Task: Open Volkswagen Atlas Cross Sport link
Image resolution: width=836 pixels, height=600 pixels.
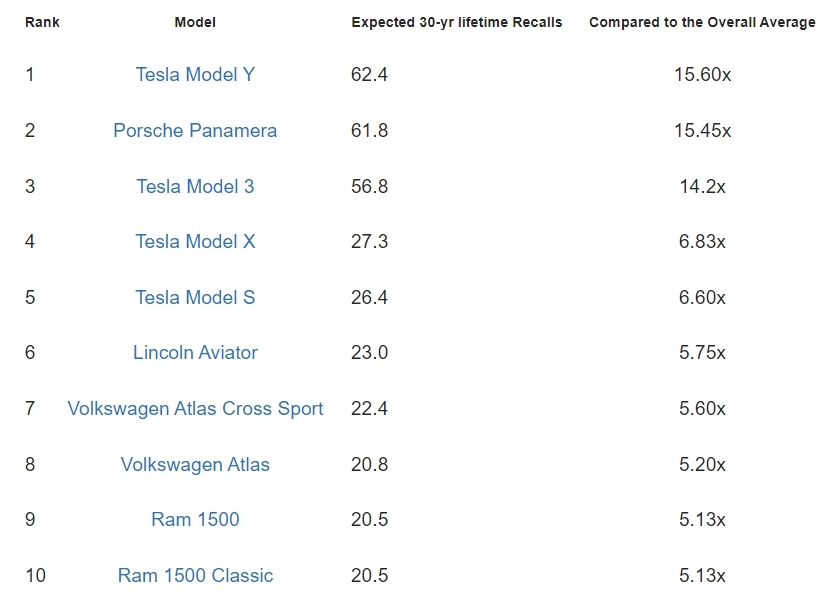Action: [195, 409]
